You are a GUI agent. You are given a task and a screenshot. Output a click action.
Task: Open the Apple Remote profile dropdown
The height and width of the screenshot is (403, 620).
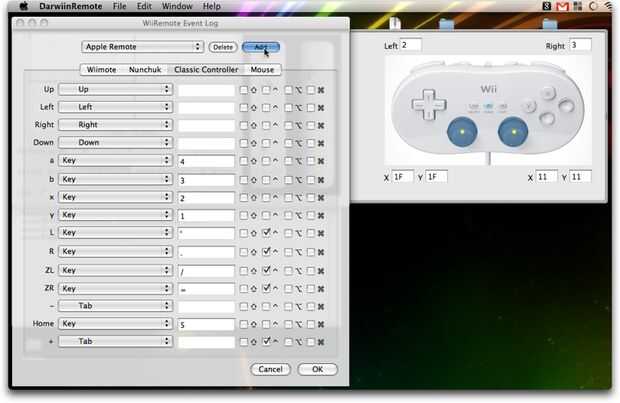pyautogui.click(x=143, y=47)
